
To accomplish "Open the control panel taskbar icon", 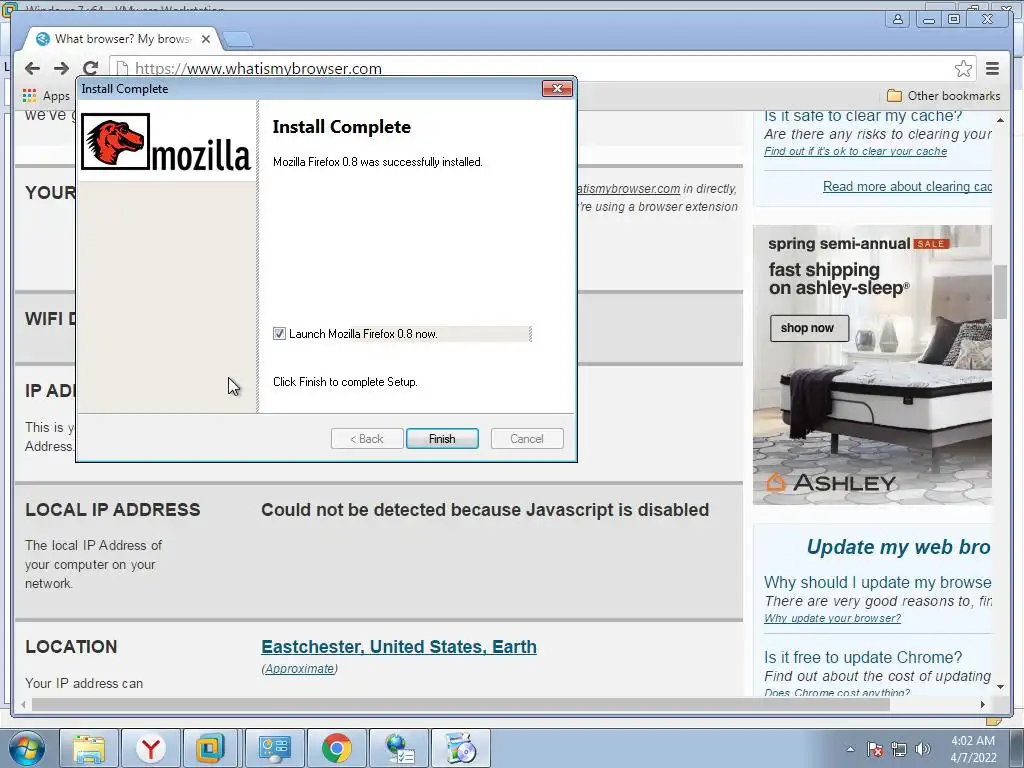I will pos(274,748).
